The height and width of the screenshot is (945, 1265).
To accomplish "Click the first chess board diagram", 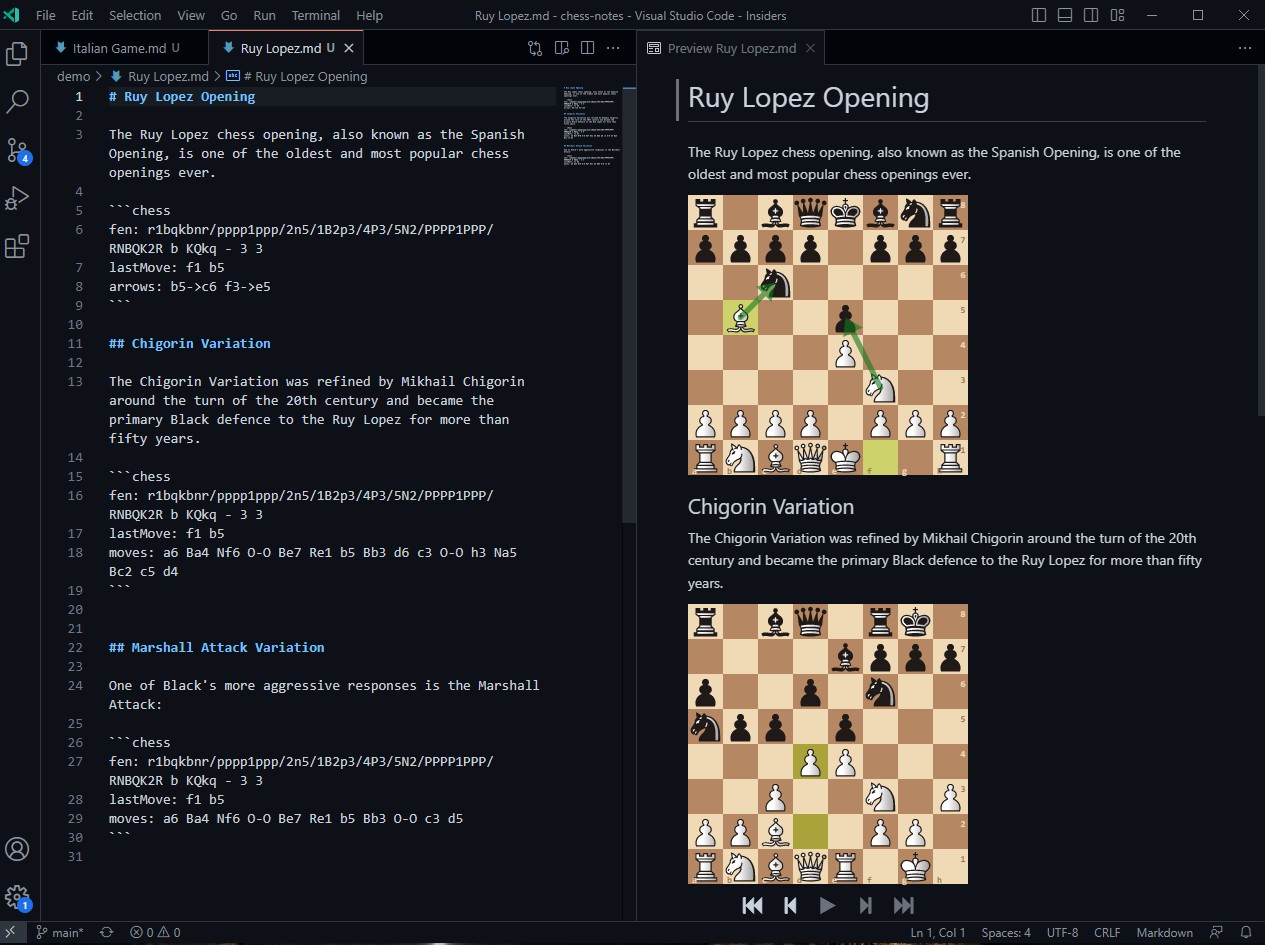I will click(827, 335).
